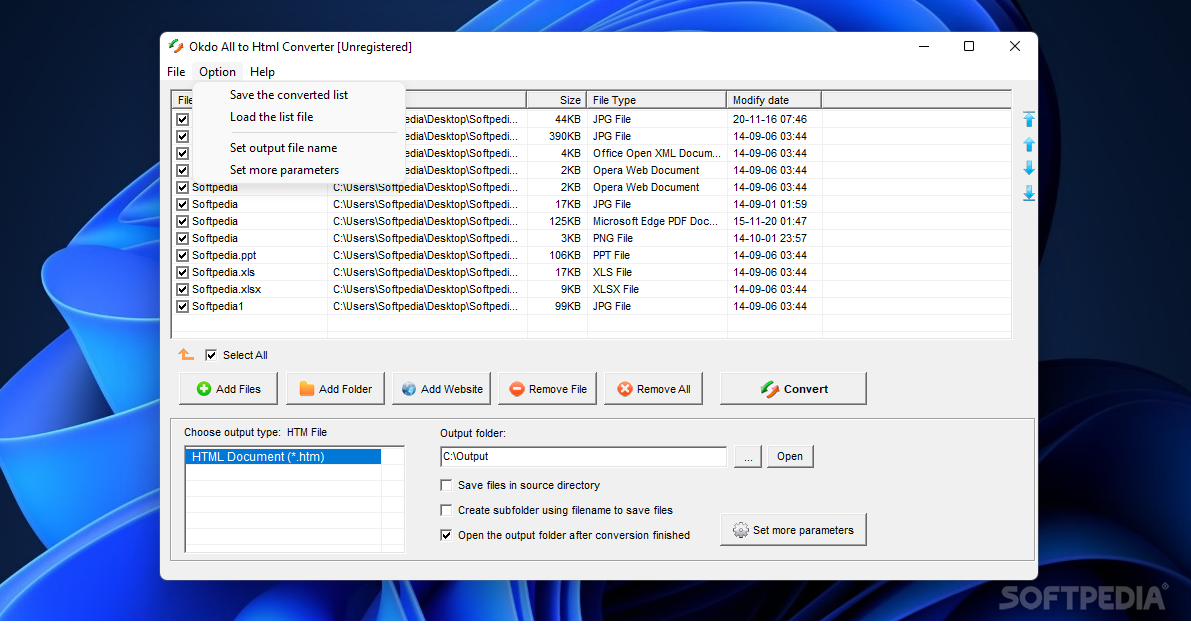The image size is (1191, 625).
Task: Open the File menu
Action: pos(176,71)
